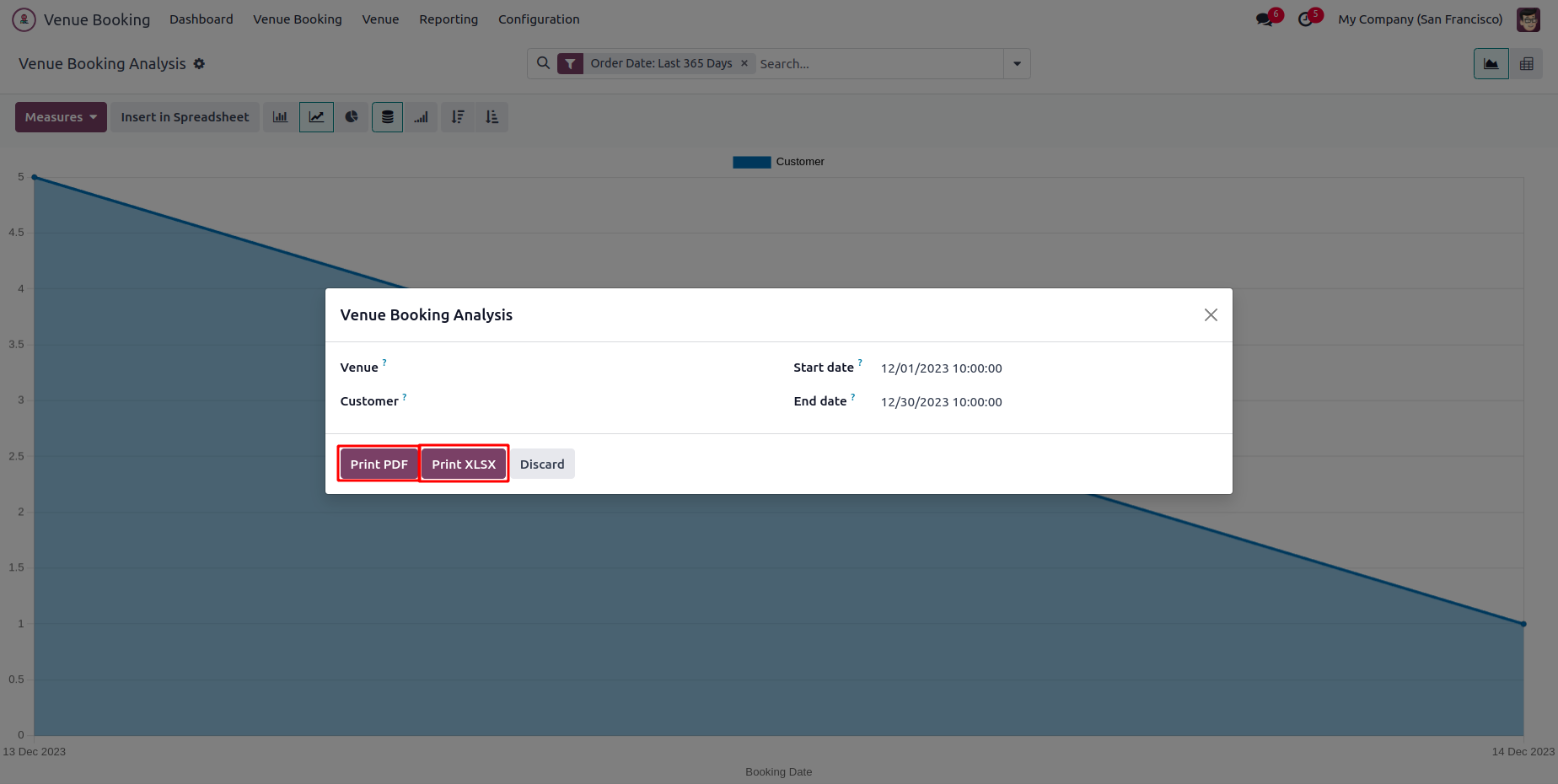
Task: Select line chart type
Action: tap(316, 117)
